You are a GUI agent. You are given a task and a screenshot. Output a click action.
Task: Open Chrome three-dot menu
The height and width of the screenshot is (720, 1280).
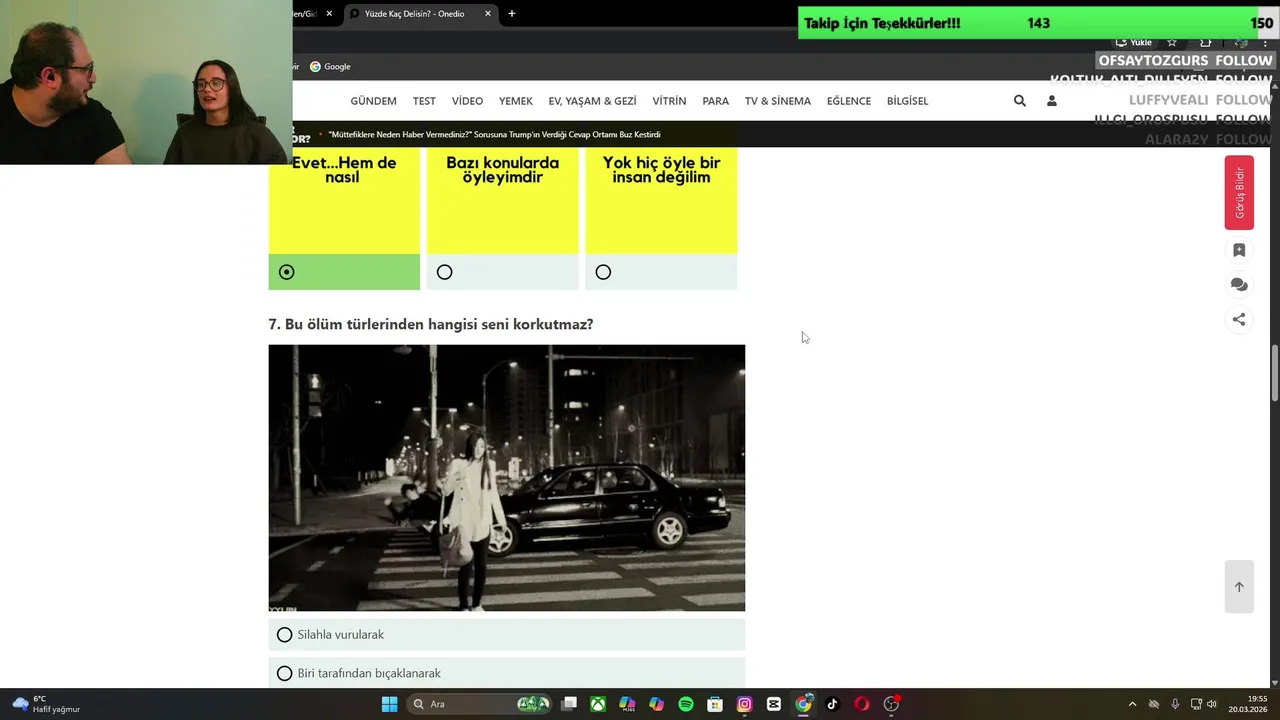[1265, 42]
